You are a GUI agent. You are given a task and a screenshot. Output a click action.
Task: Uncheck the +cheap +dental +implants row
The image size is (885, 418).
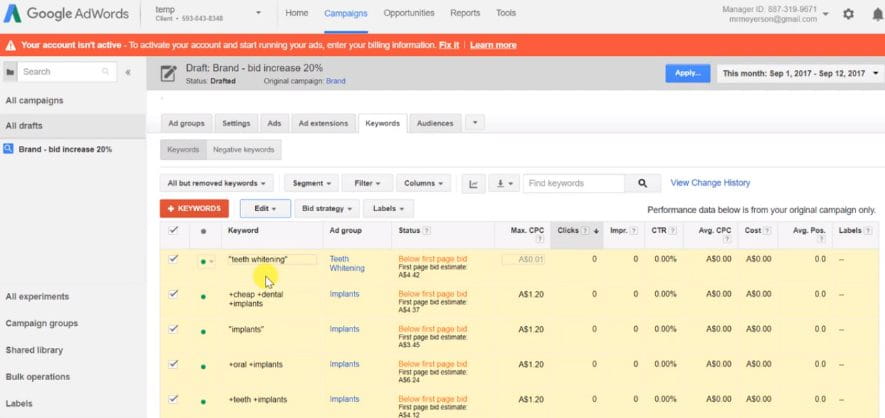pyautogui.click(x=174, y=294)
